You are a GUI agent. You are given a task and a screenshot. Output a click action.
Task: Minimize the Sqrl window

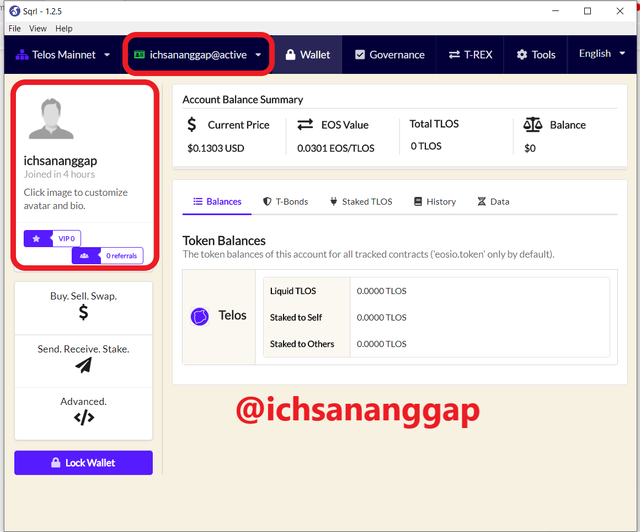pyautogui.click(x=556, y=11)
